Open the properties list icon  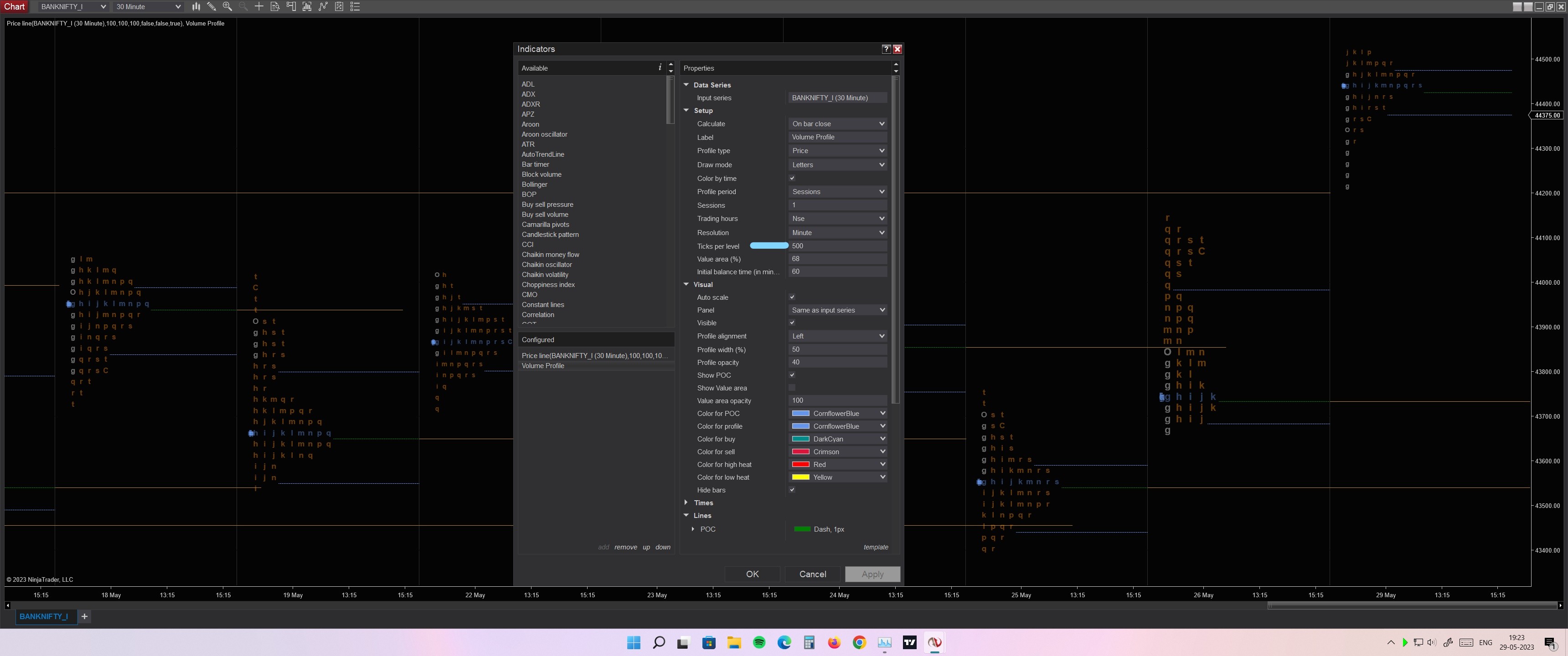356,7
